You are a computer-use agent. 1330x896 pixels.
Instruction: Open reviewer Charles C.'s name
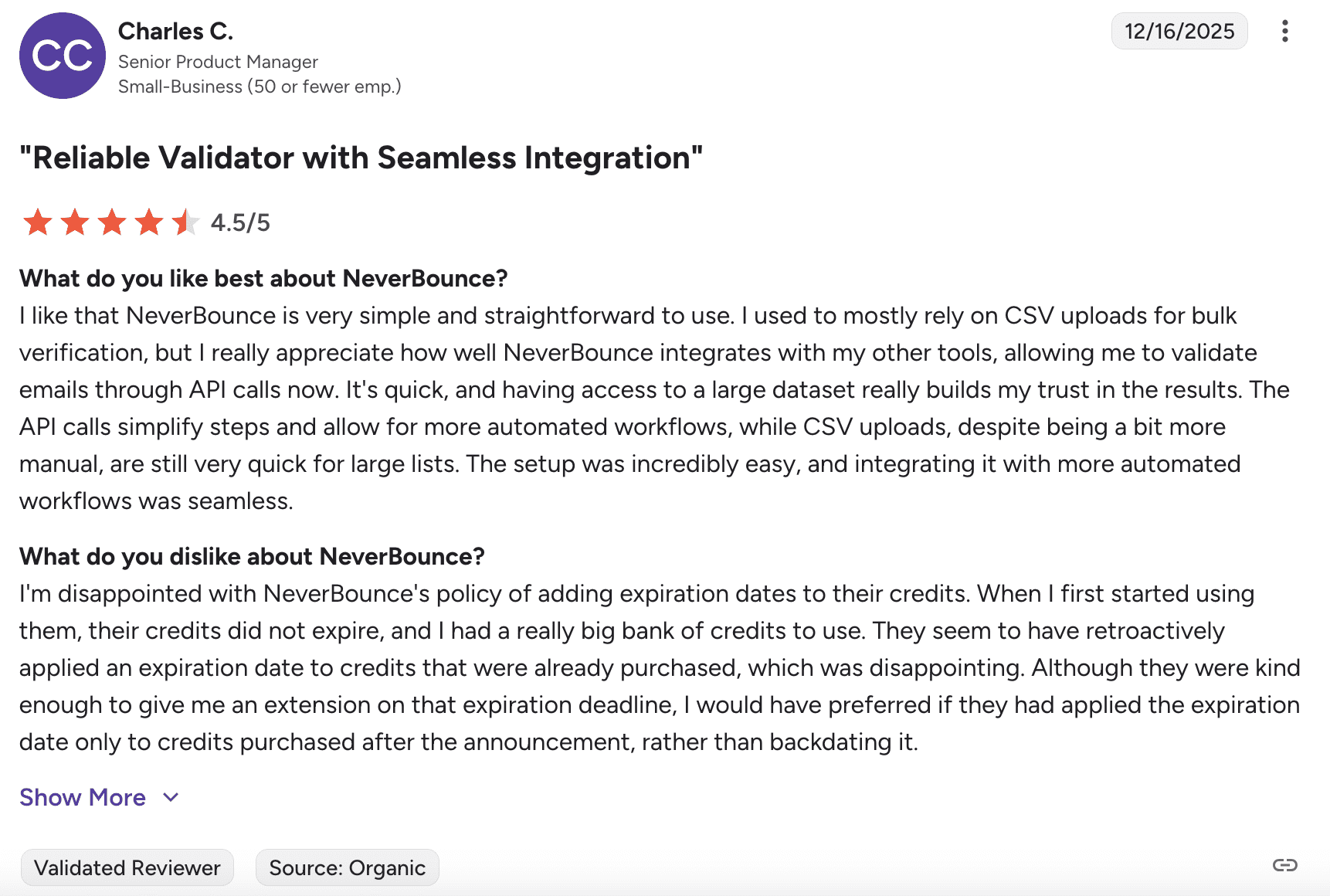(x=175, y=31)
